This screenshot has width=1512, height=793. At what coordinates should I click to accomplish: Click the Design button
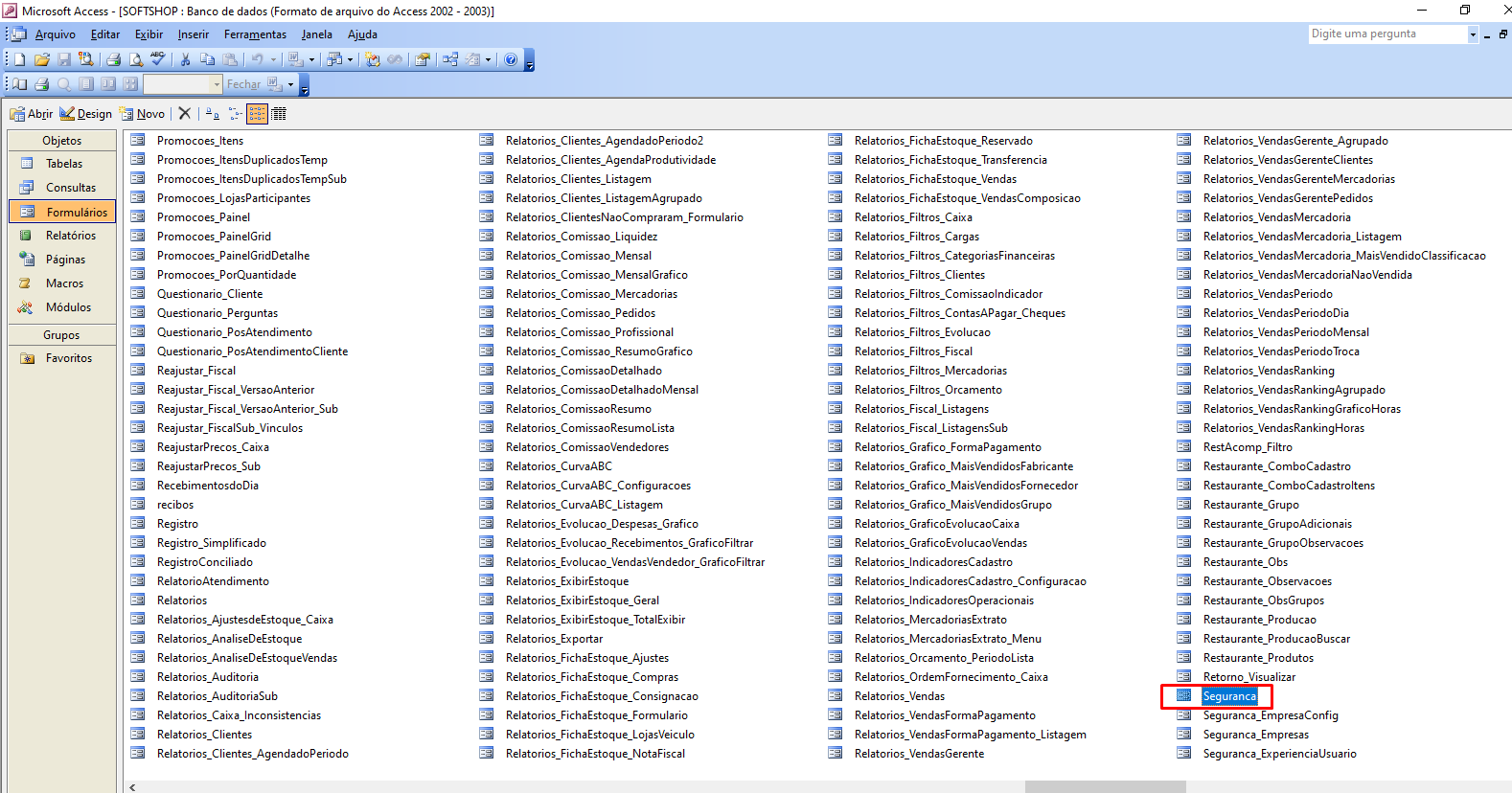coord(86,114)
